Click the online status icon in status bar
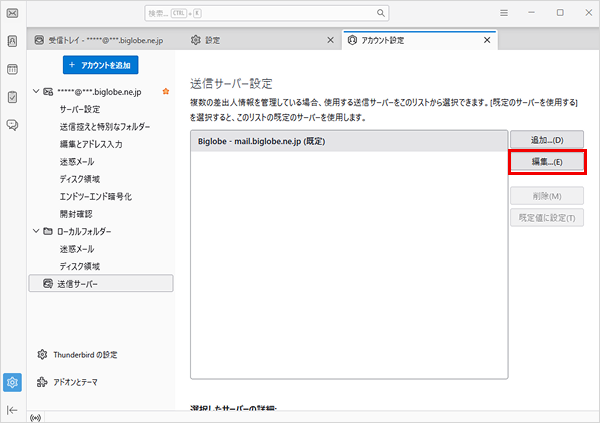This screenshot has width=600, height=423. point(35,418)
